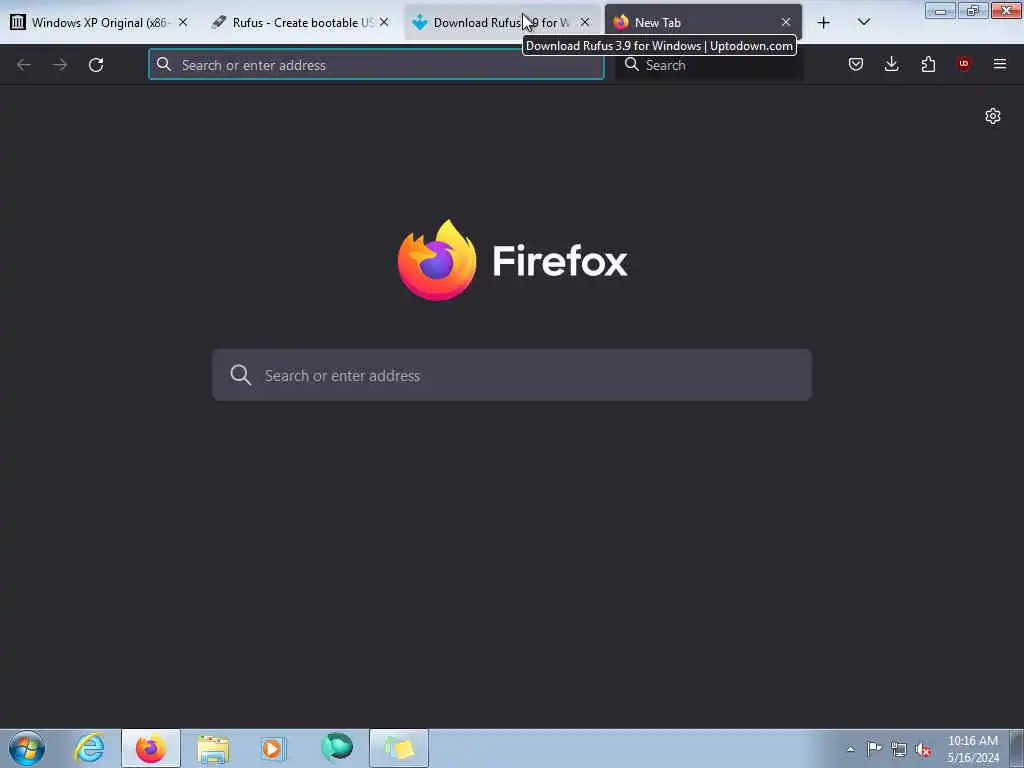The height and width of the screenshot is (768, 1024).
Task: Launch Windows Media Player from the taskbar
Action: pos(273,748)
